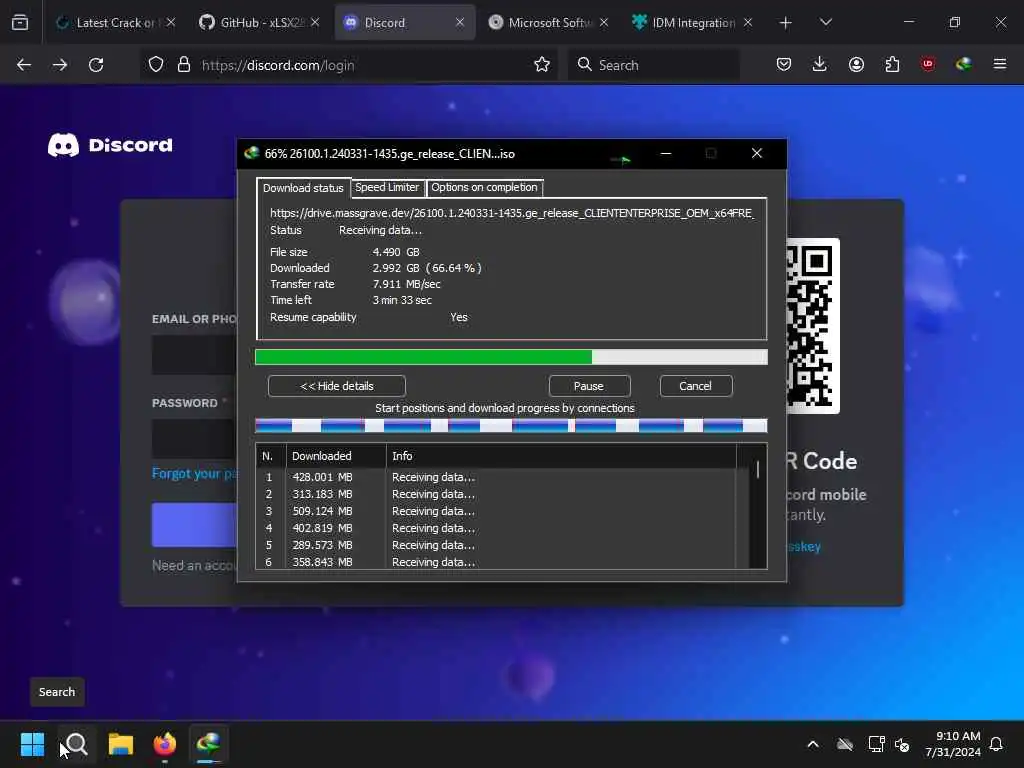Click the Discord password input field

pyautogui.click(x=195, y=439)
